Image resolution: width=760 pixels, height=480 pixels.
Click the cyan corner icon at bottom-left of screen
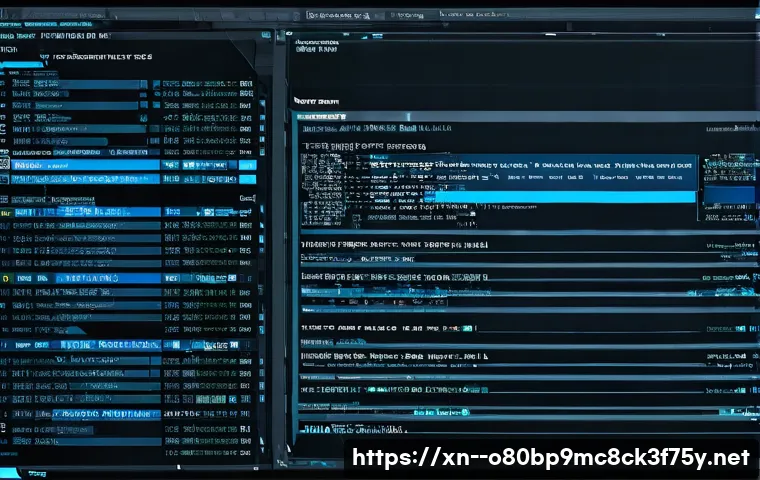pyautogui.click(x=8, y=470)
